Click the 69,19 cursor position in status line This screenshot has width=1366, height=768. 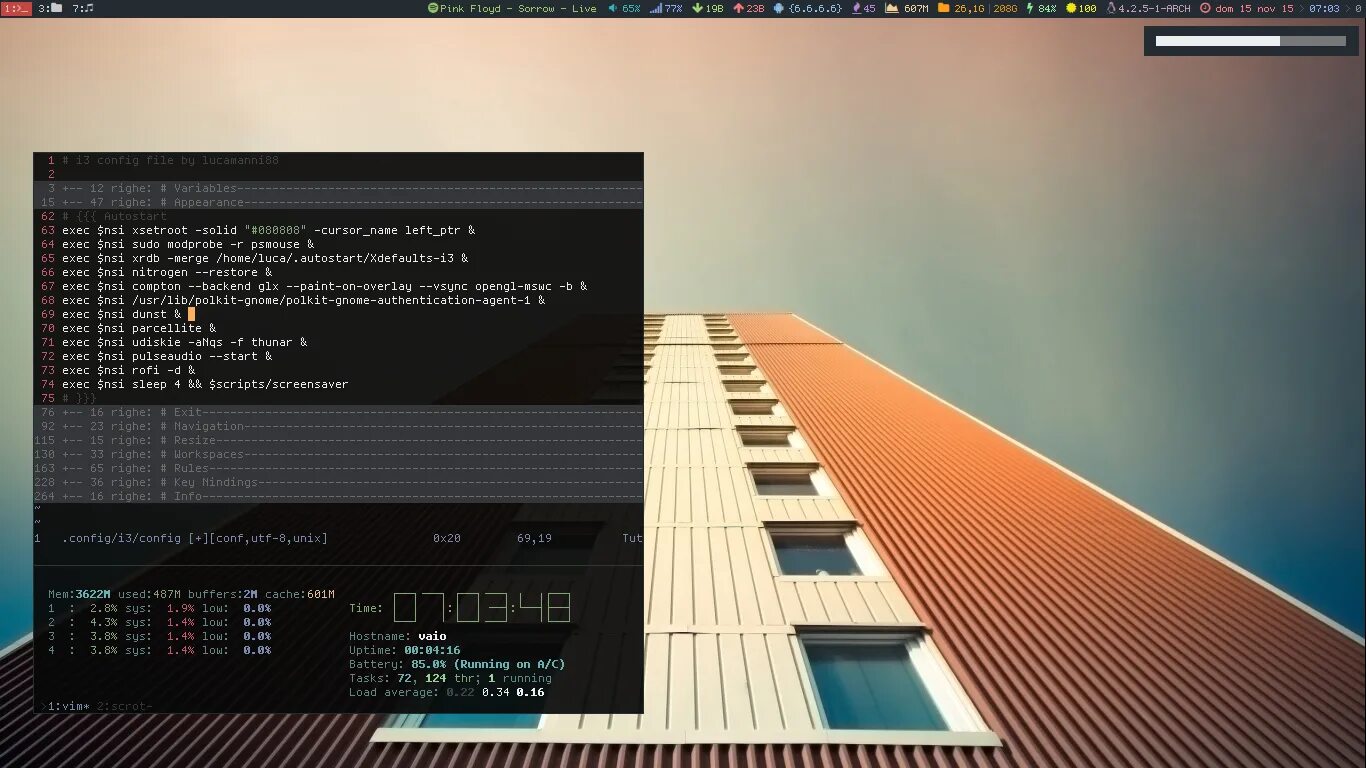[534, 538]
